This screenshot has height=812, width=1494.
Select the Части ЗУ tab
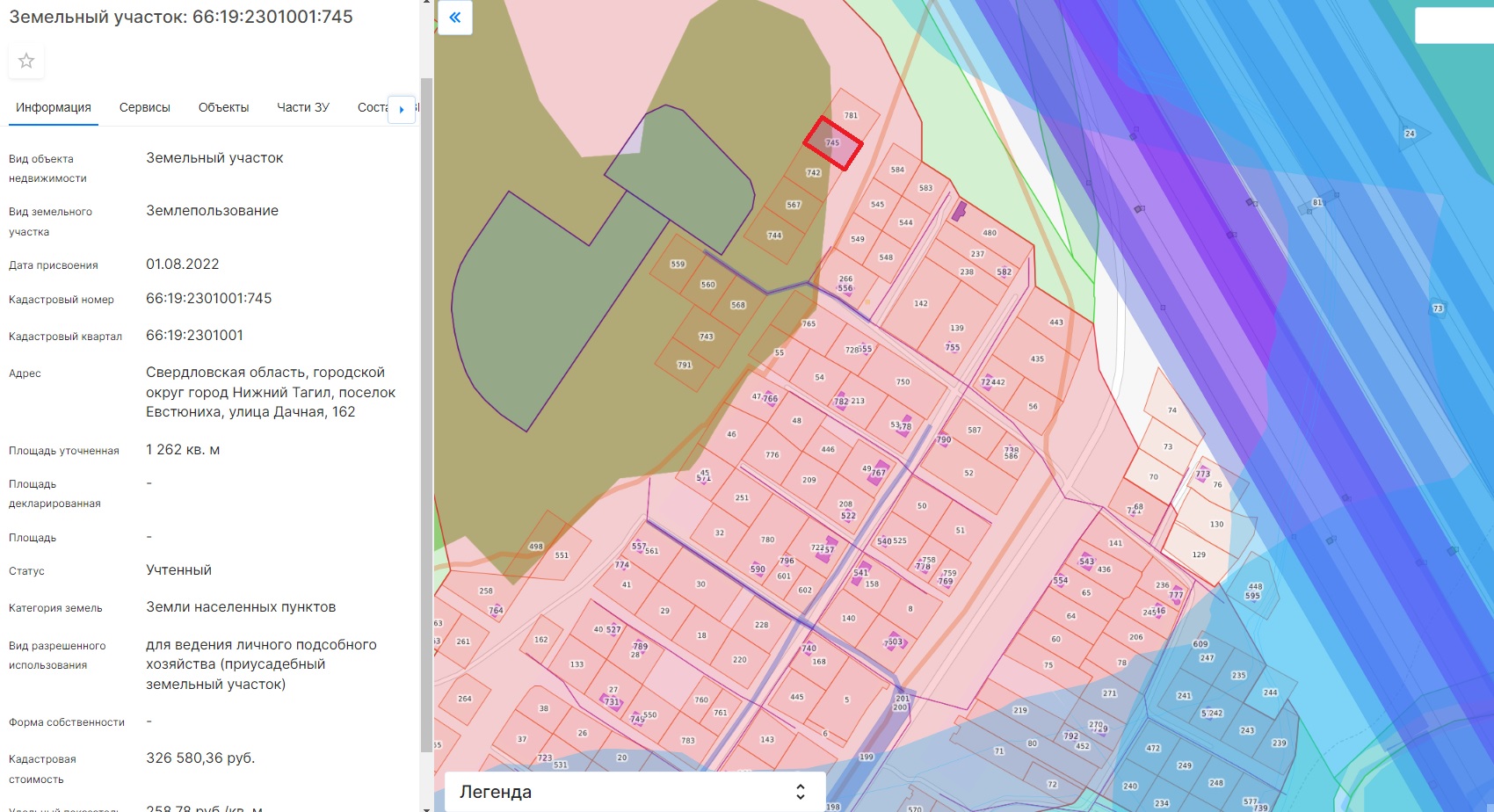302,107
